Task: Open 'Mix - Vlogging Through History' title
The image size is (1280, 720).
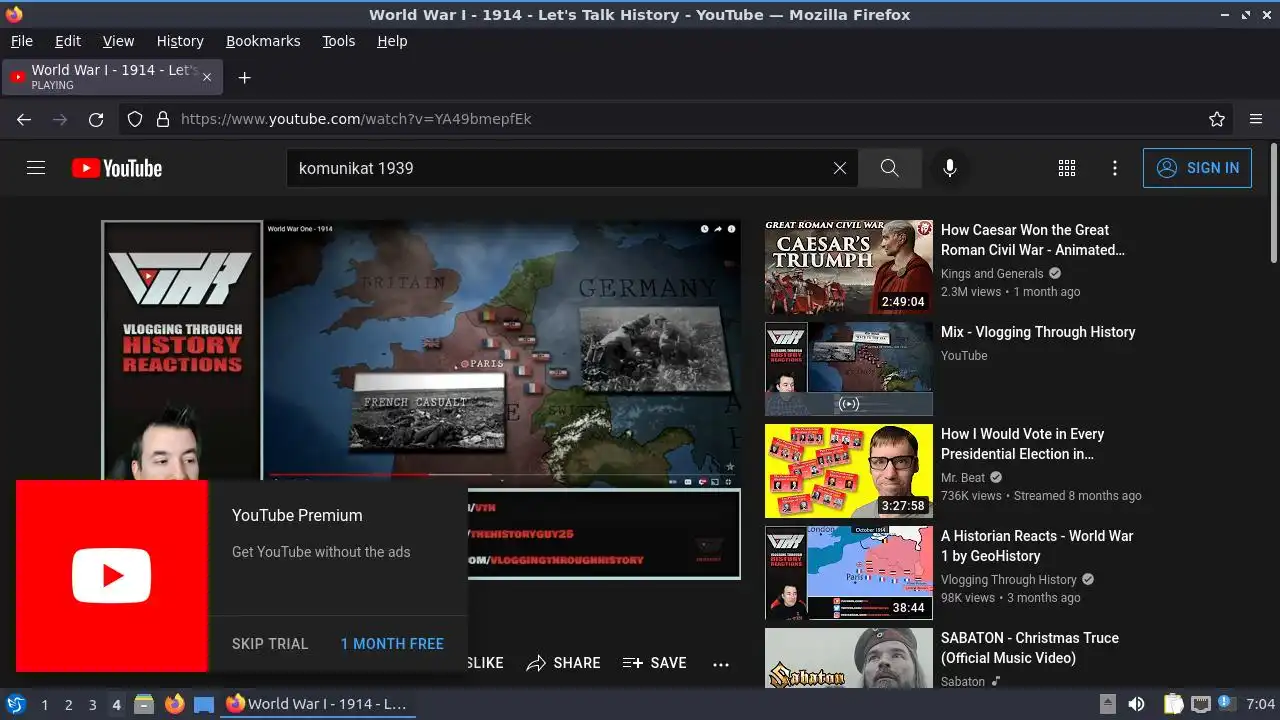Action: point(1038,332)
